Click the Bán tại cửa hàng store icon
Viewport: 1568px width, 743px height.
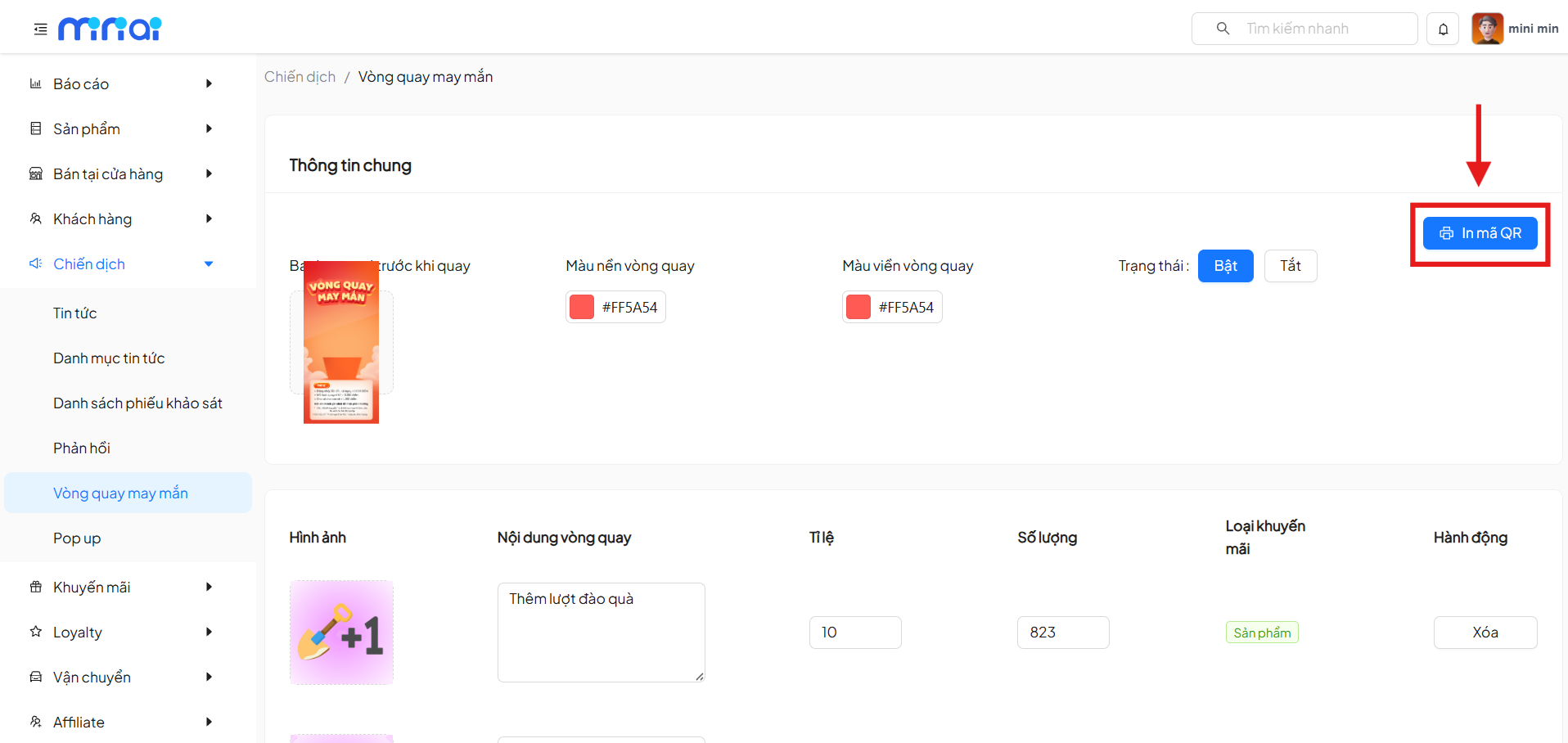[35, 173]
